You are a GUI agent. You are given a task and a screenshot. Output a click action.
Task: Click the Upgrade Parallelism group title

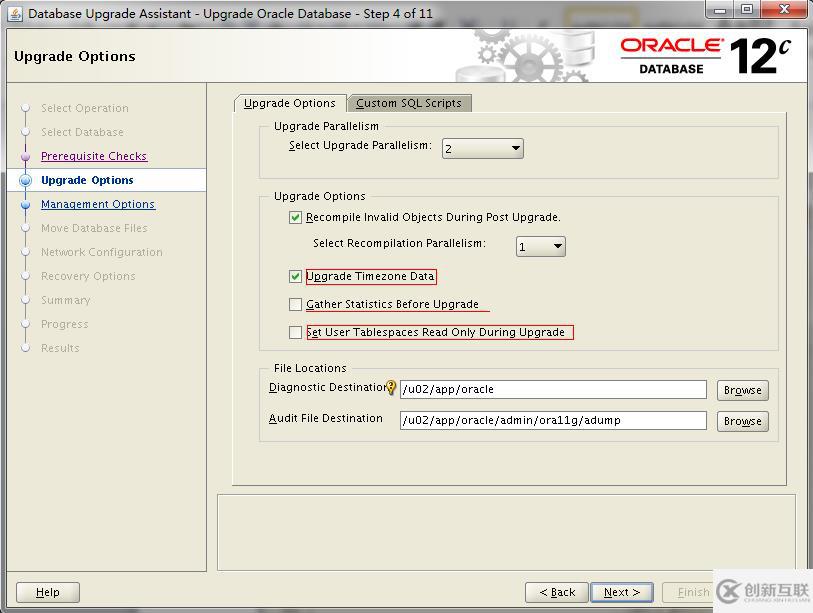point(326,126)
